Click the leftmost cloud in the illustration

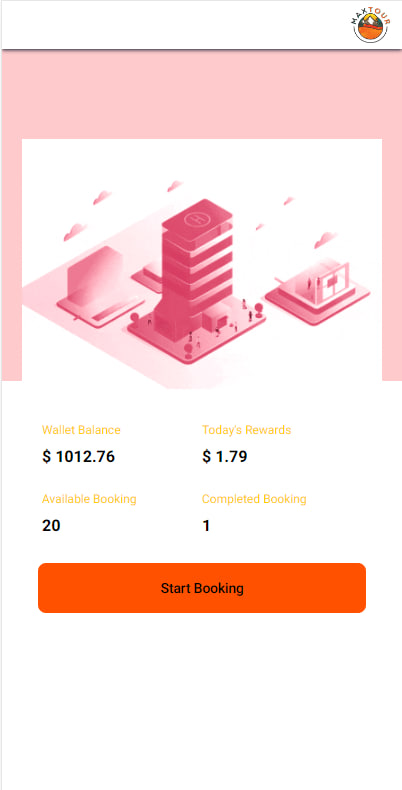(x=75, y=232)
